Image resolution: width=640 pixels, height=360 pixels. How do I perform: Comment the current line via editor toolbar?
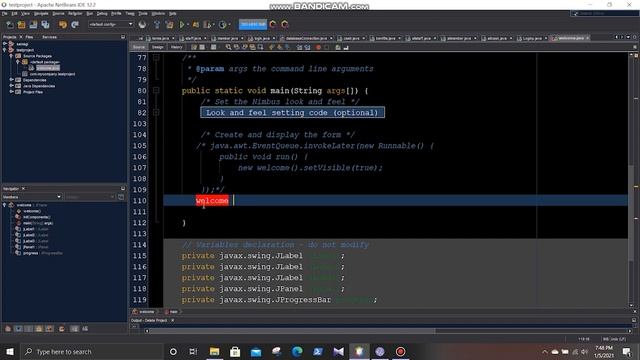338,47
